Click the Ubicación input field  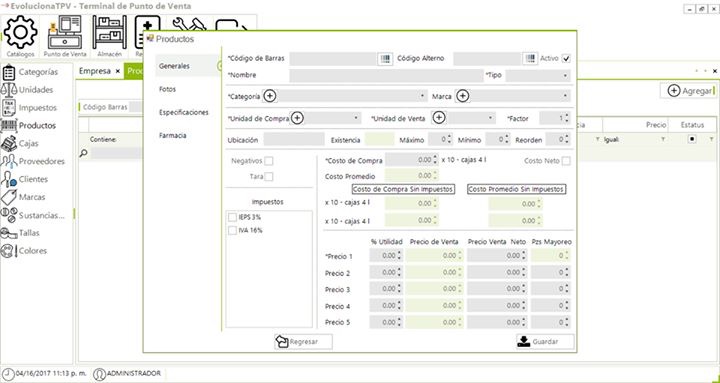(294, 139)
